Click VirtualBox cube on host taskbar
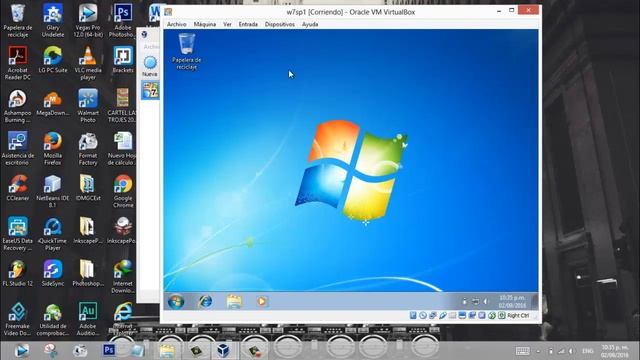Image resolution: width=640 pixels, height=360 pixels. (223, 350)
